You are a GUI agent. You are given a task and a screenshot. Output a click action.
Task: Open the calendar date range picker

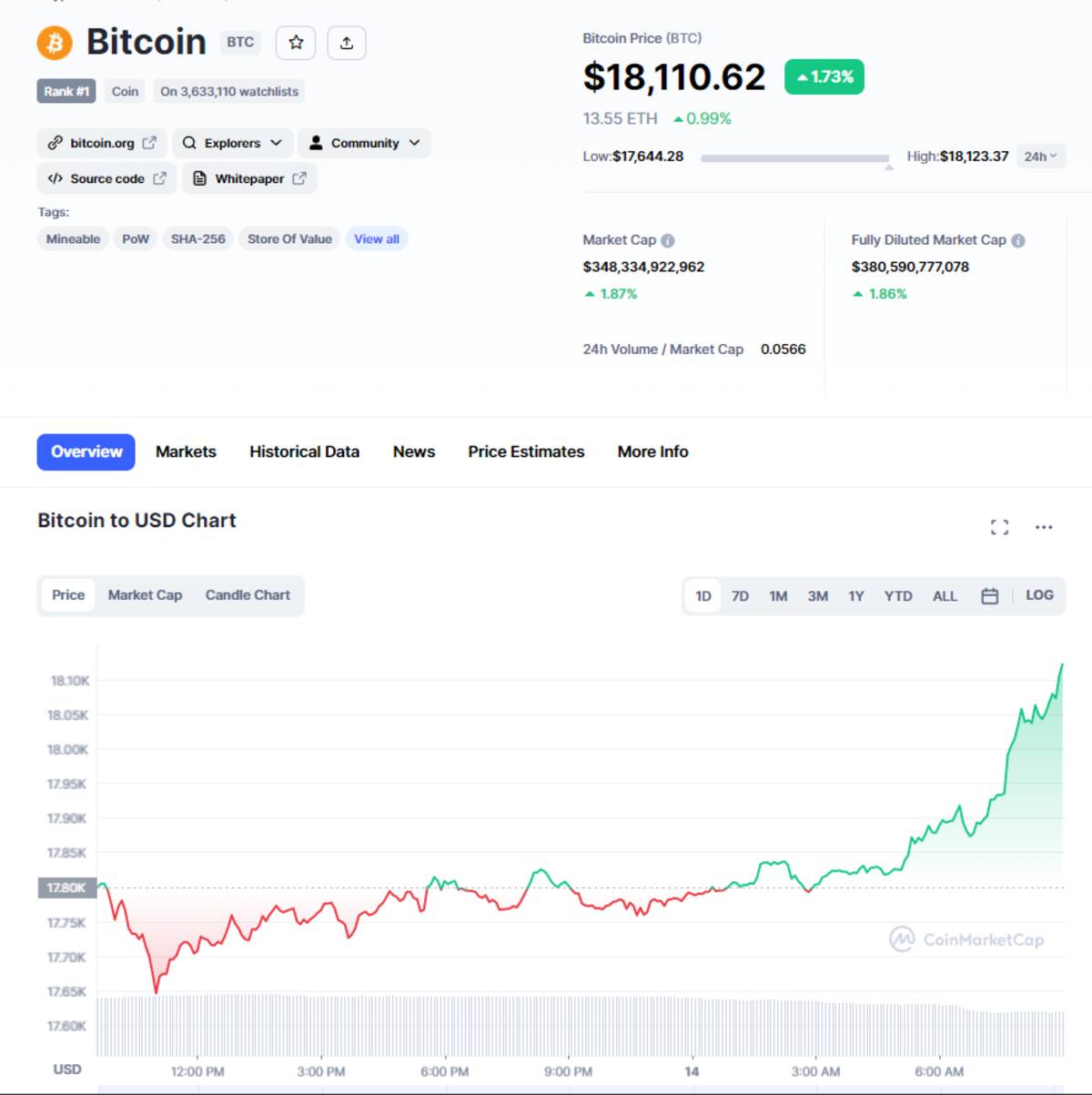[x=990, y=596]
